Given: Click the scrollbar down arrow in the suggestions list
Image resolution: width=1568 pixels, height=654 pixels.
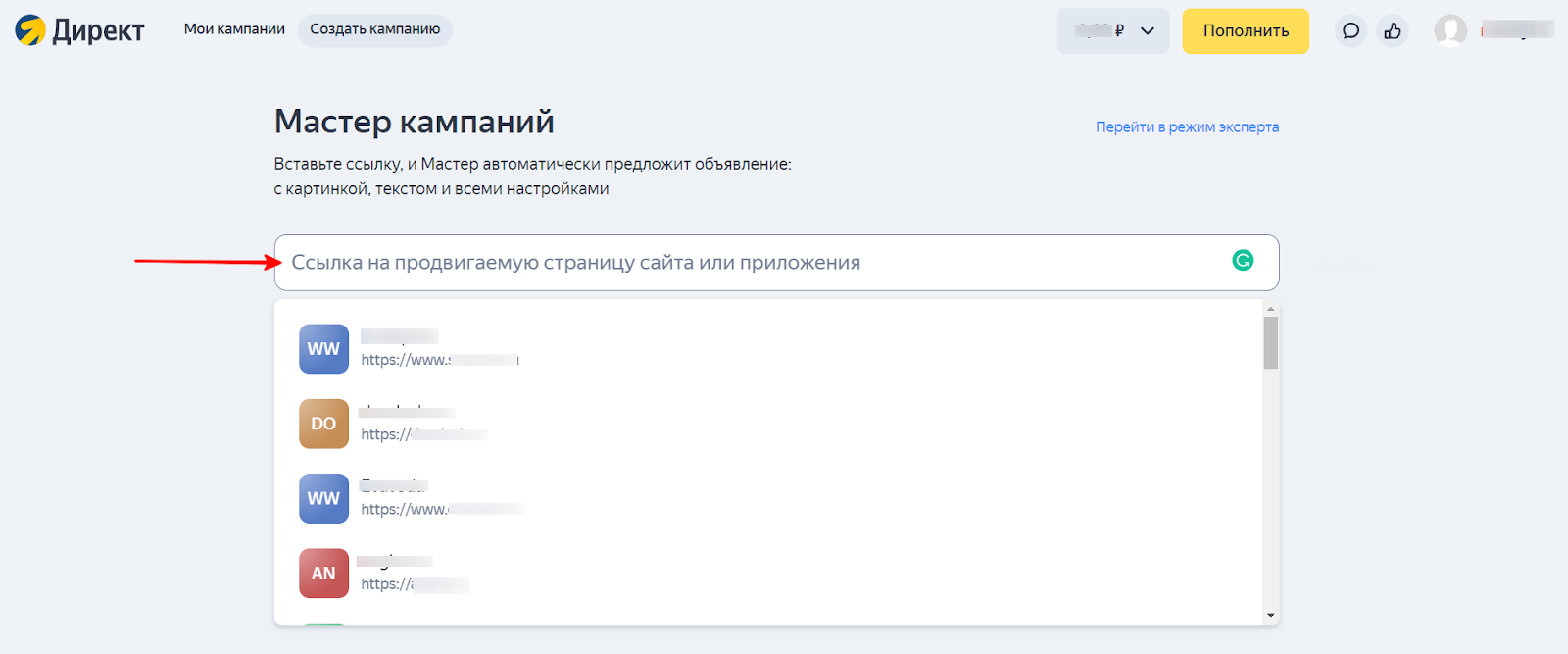Looking at the screenshot, I should coord(1271,616).
